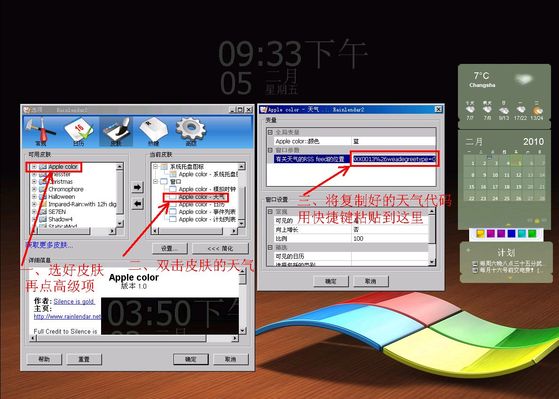Pick the blue color swatch below calendar

[512, 234]
